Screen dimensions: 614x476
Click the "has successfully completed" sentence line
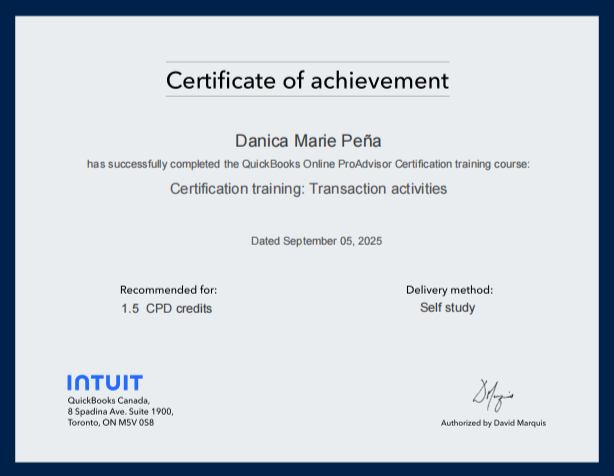[308, 164]
